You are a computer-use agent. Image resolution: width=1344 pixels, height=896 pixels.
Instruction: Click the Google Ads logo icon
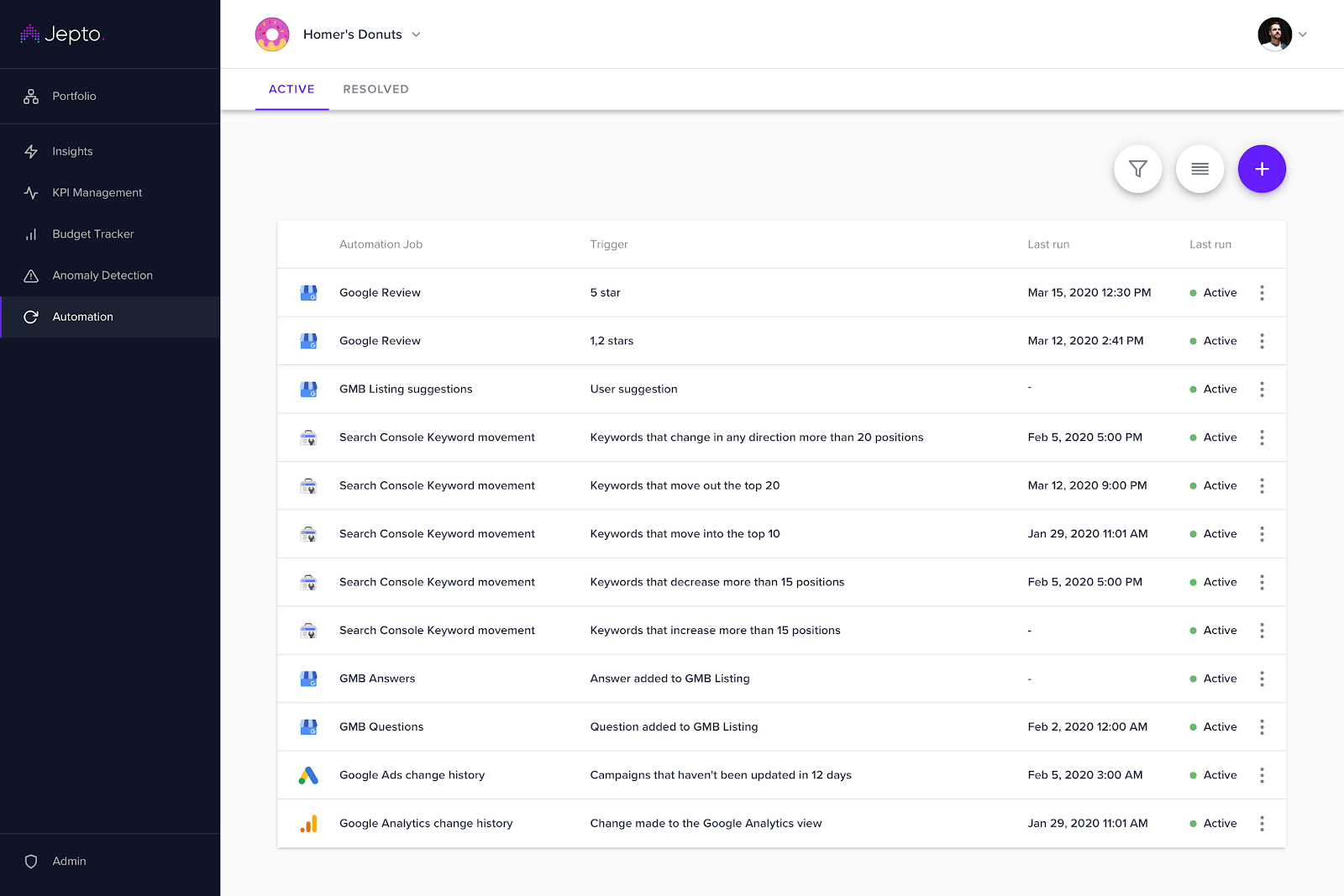point(308,775)
